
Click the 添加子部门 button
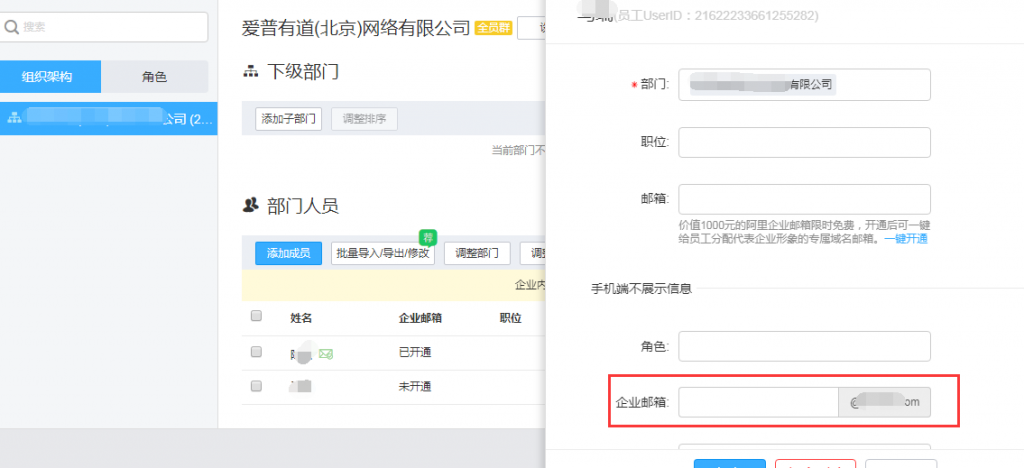(288, 119)
